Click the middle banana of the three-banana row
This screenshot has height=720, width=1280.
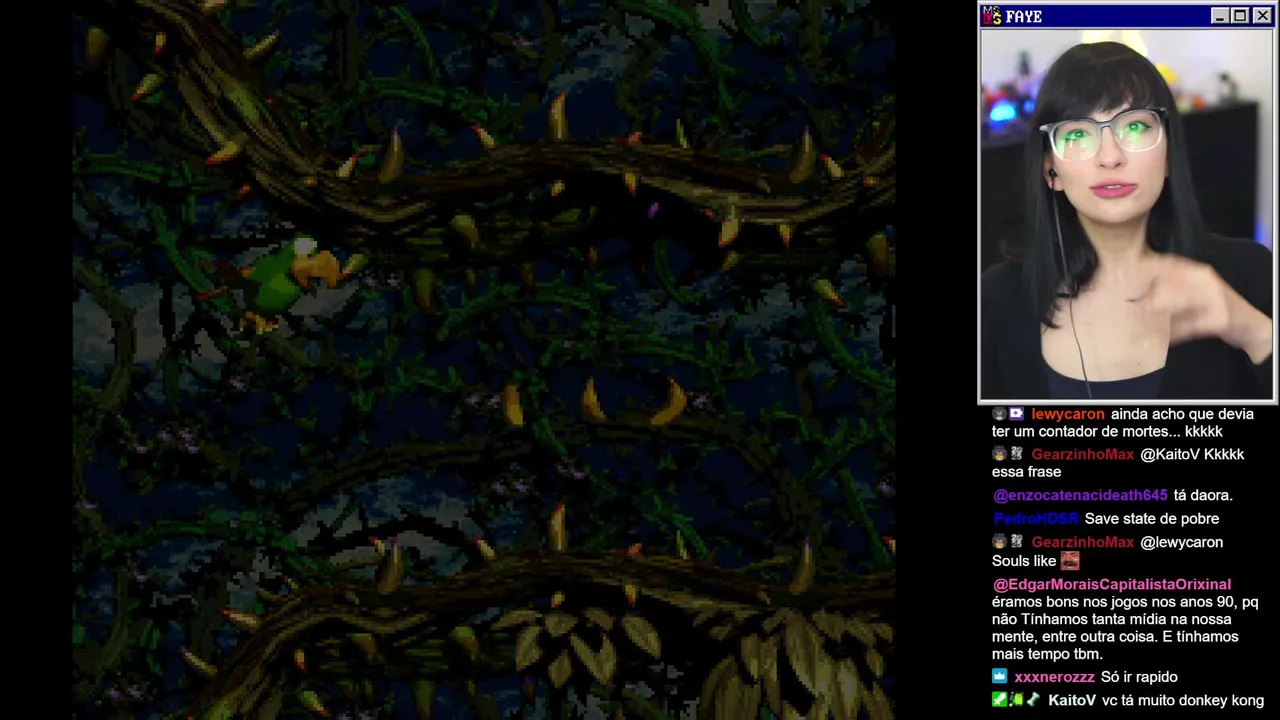coord(594,402)
